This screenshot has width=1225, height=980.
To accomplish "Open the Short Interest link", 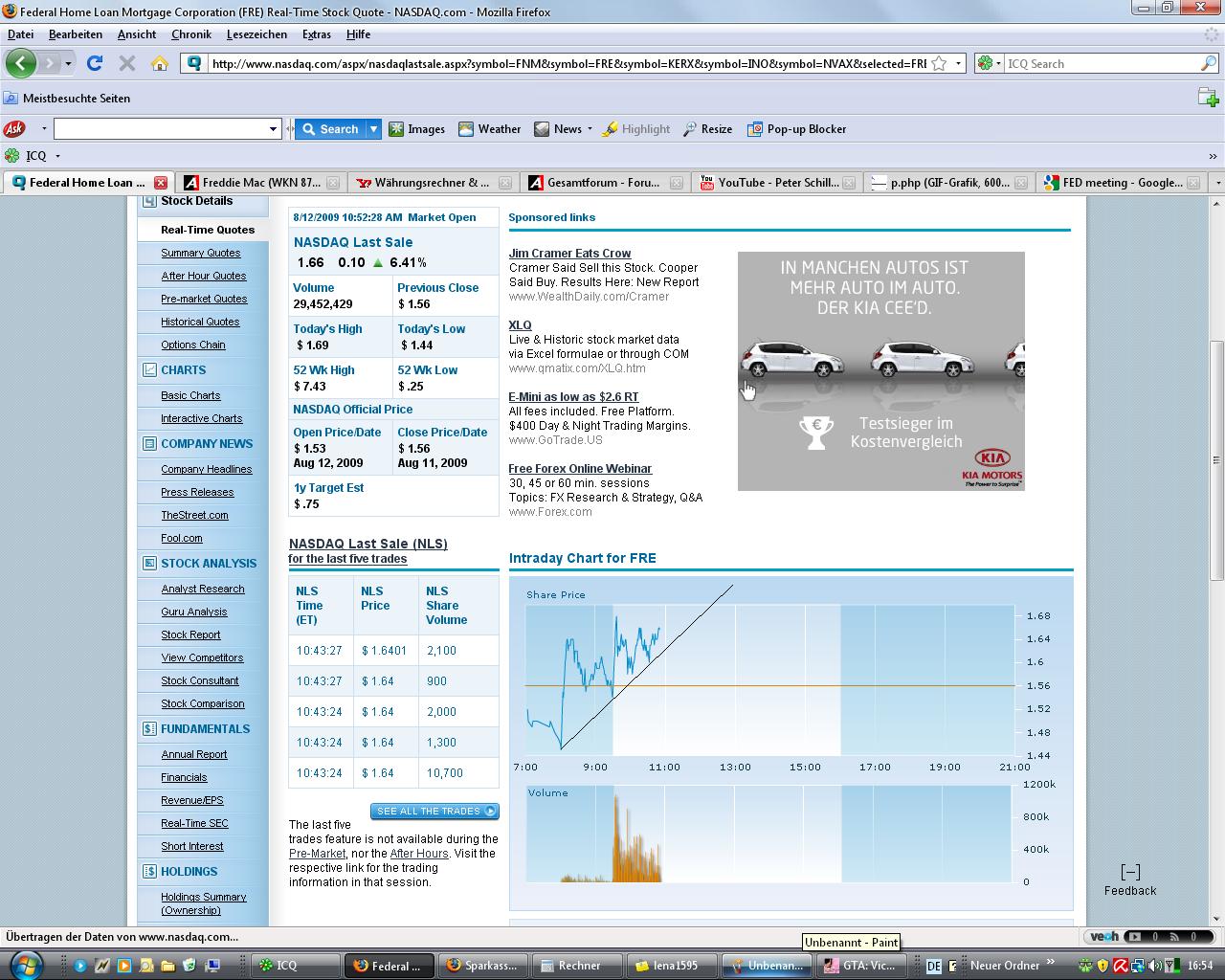I will pyautogui.click(x=192, y=846).
